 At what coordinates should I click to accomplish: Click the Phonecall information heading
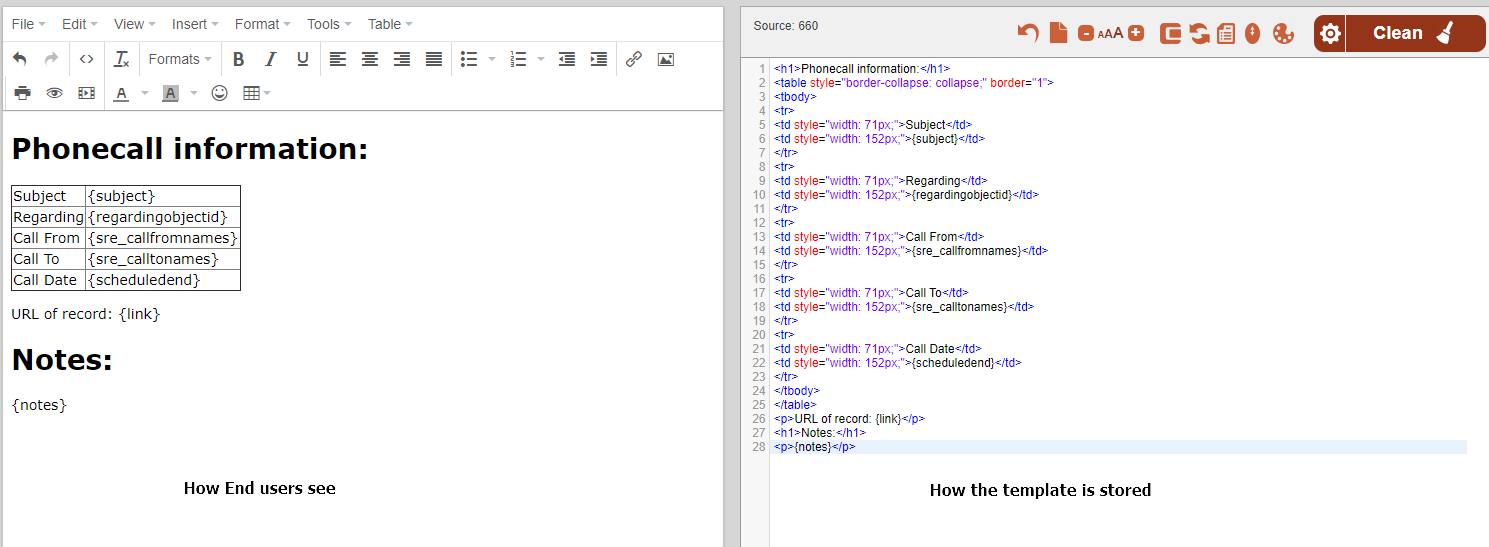click(x=190, y=149)
